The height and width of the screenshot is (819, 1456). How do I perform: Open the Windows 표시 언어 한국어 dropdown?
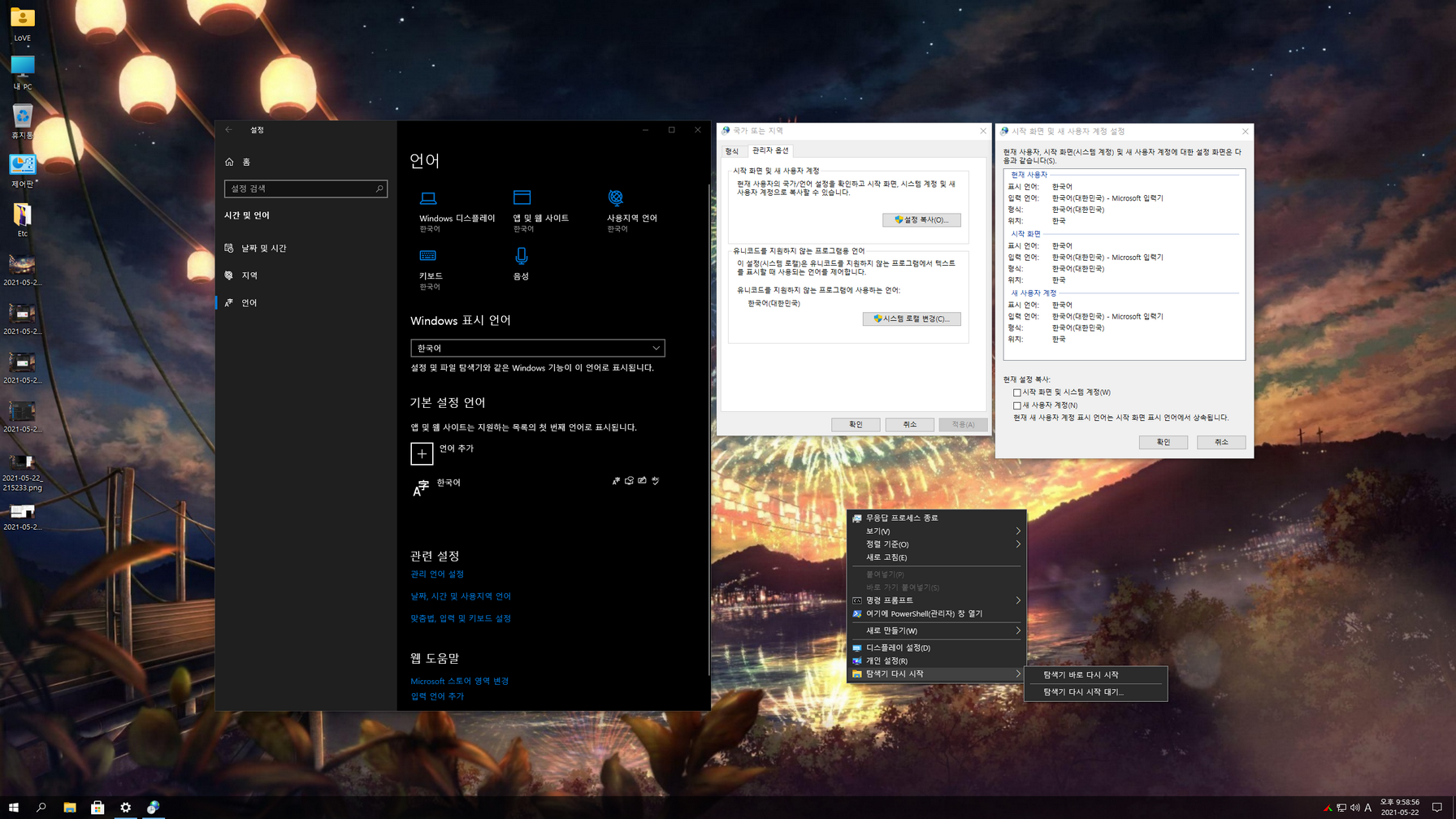click(538, 348)
